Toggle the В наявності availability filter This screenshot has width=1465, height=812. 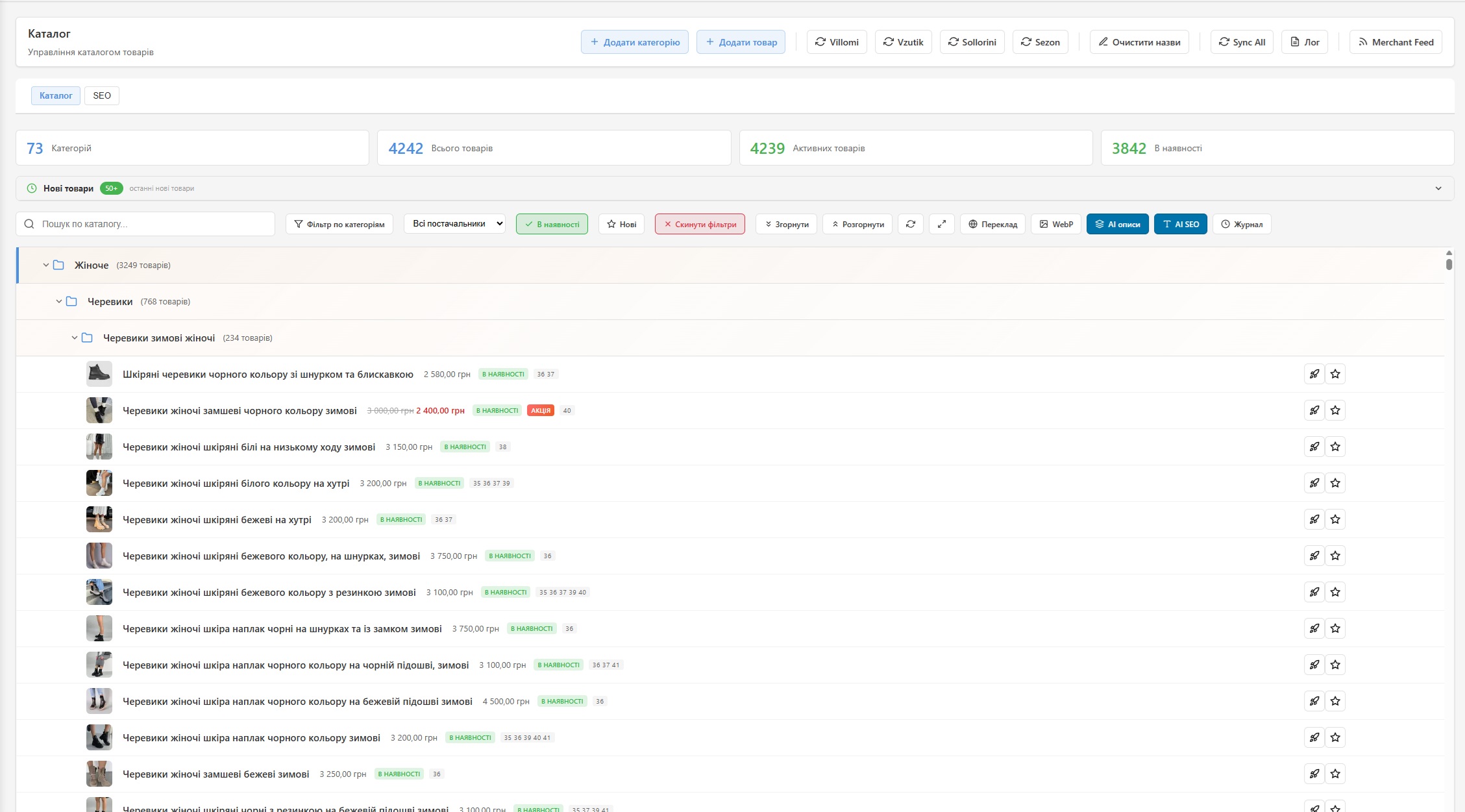[x=552, y=224]
